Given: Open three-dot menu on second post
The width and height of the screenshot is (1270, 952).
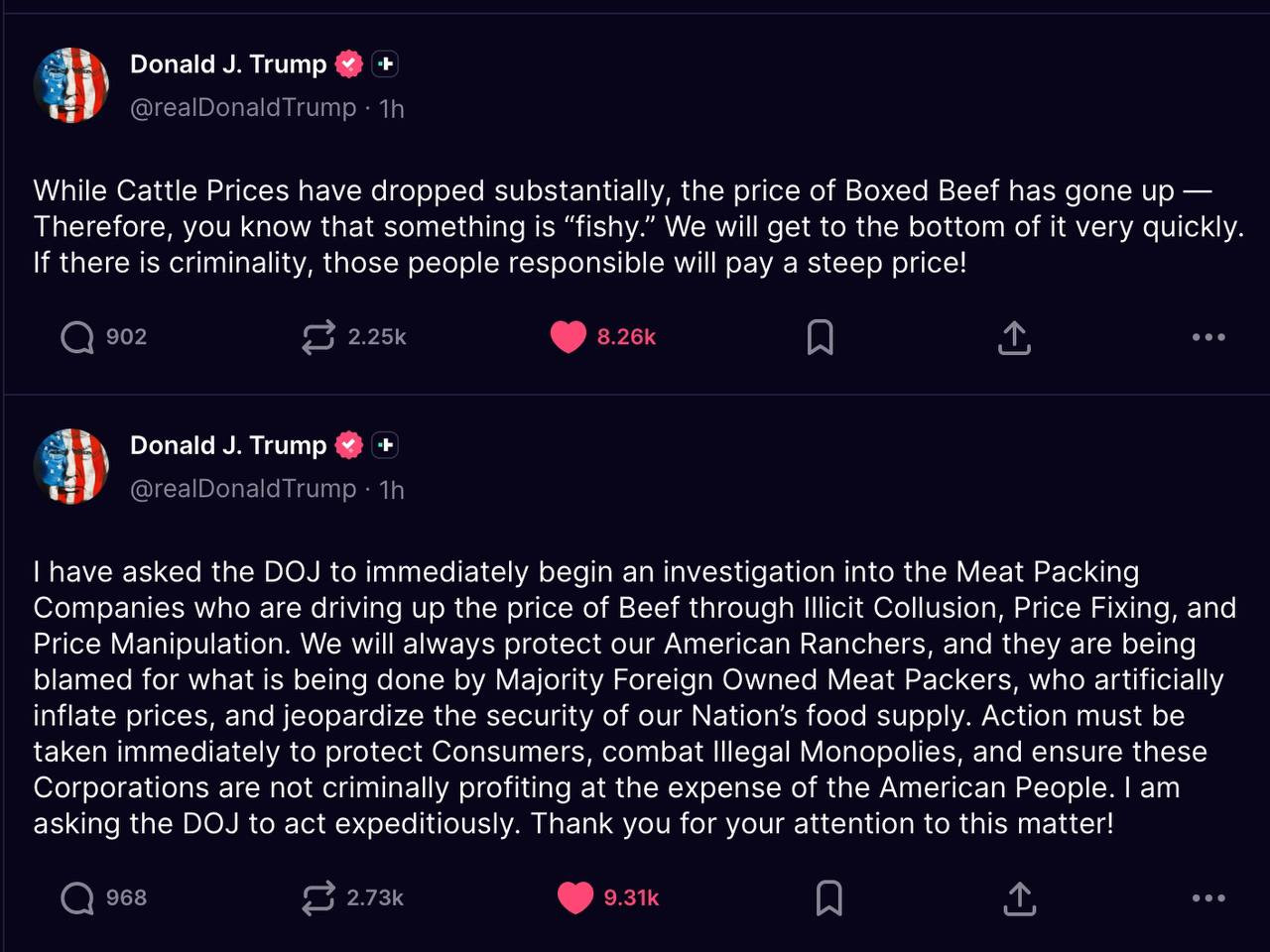Looking at the screenshot, I should point(1207,898).
